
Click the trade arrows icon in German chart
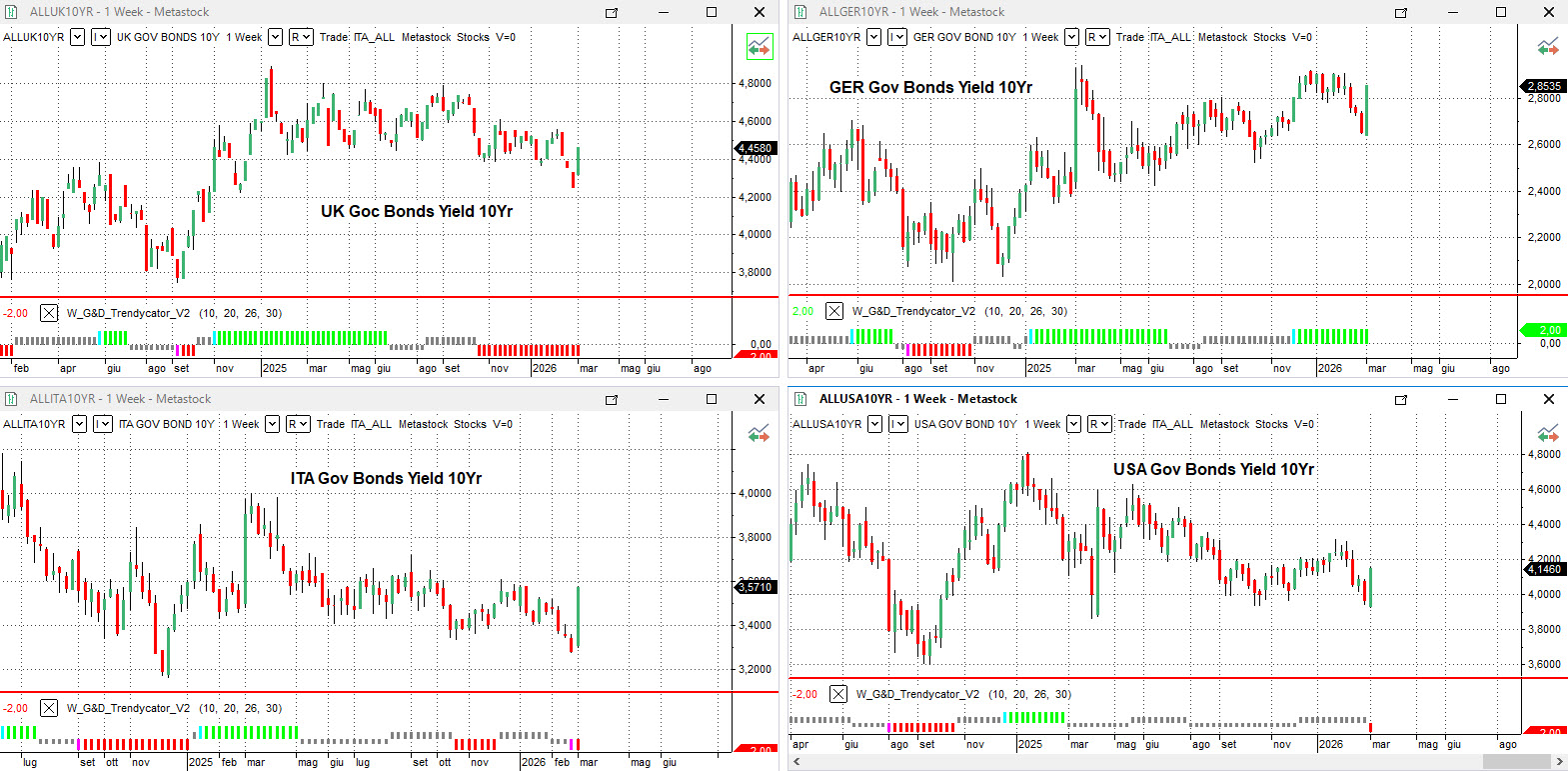(1548, 47)
